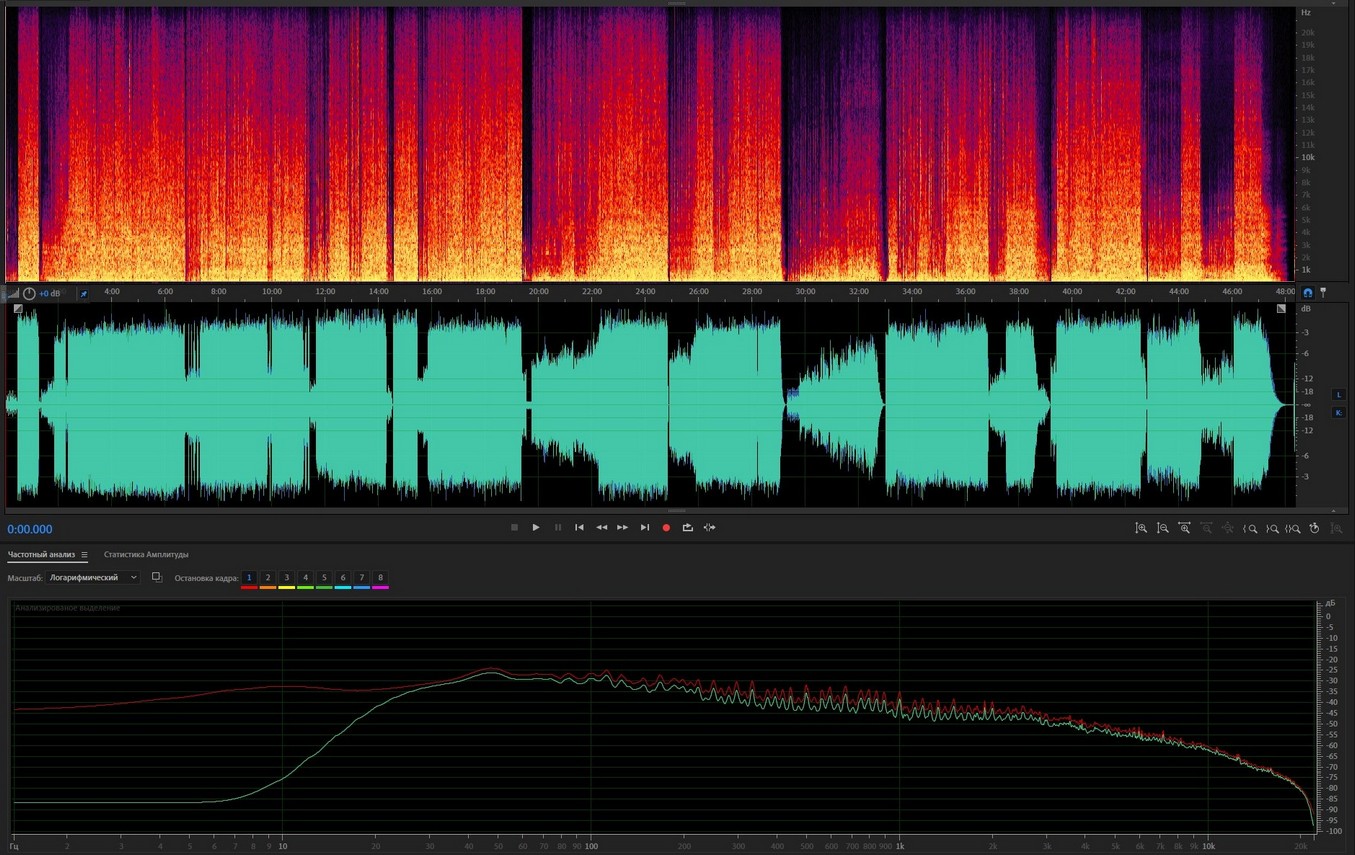Click the skip selection icon
1355x855 pixels.
[x=710, y=527]
